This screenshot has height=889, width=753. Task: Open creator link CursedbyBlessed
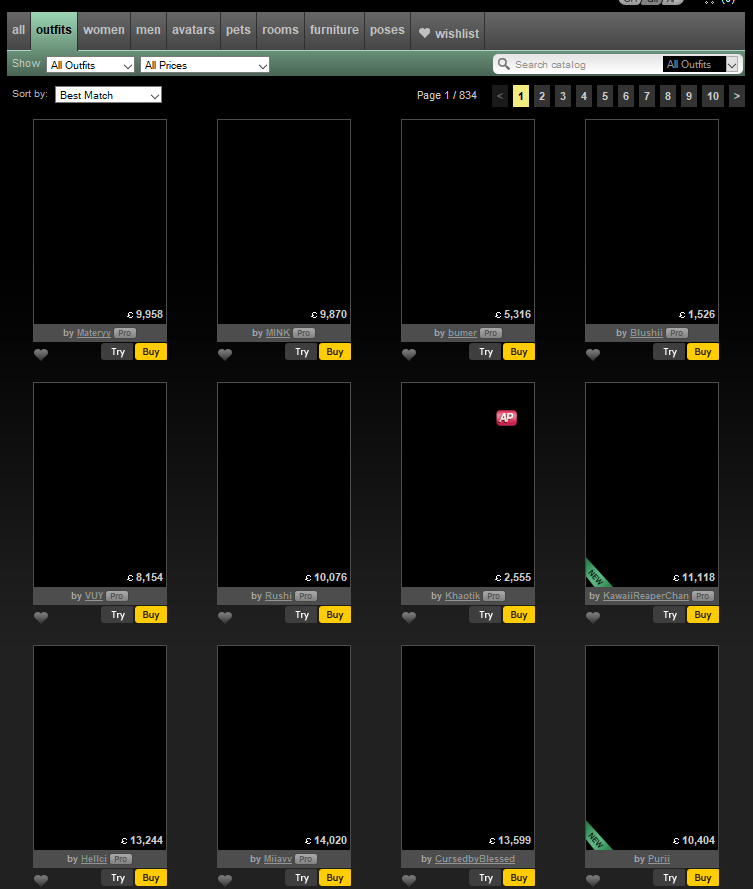click(475, 859)
